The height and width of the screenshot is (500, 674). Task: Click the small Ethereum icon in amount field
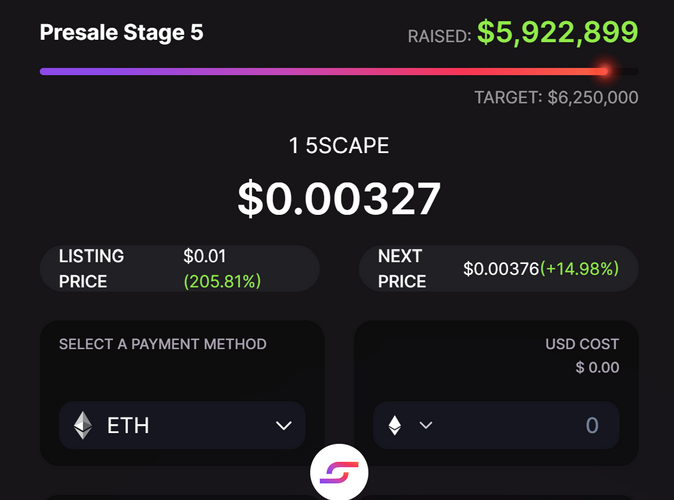[395, 426]
